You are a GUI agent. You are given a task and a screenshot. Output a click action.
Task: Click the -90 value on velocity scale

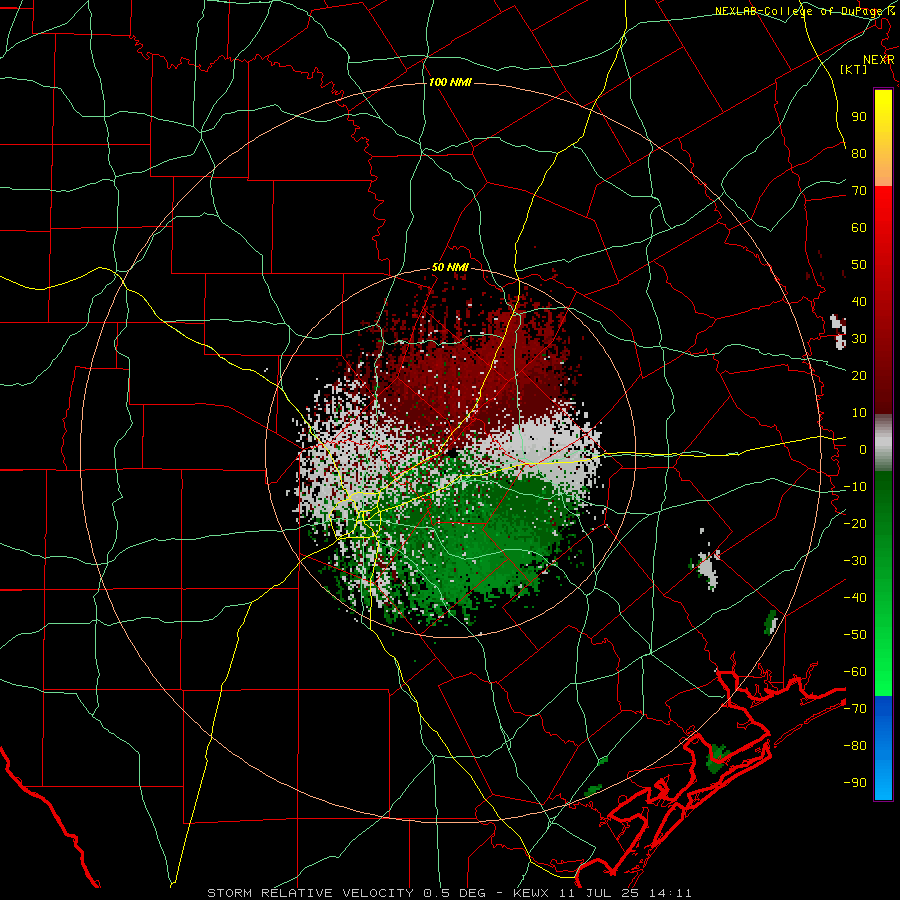(855, 782)
